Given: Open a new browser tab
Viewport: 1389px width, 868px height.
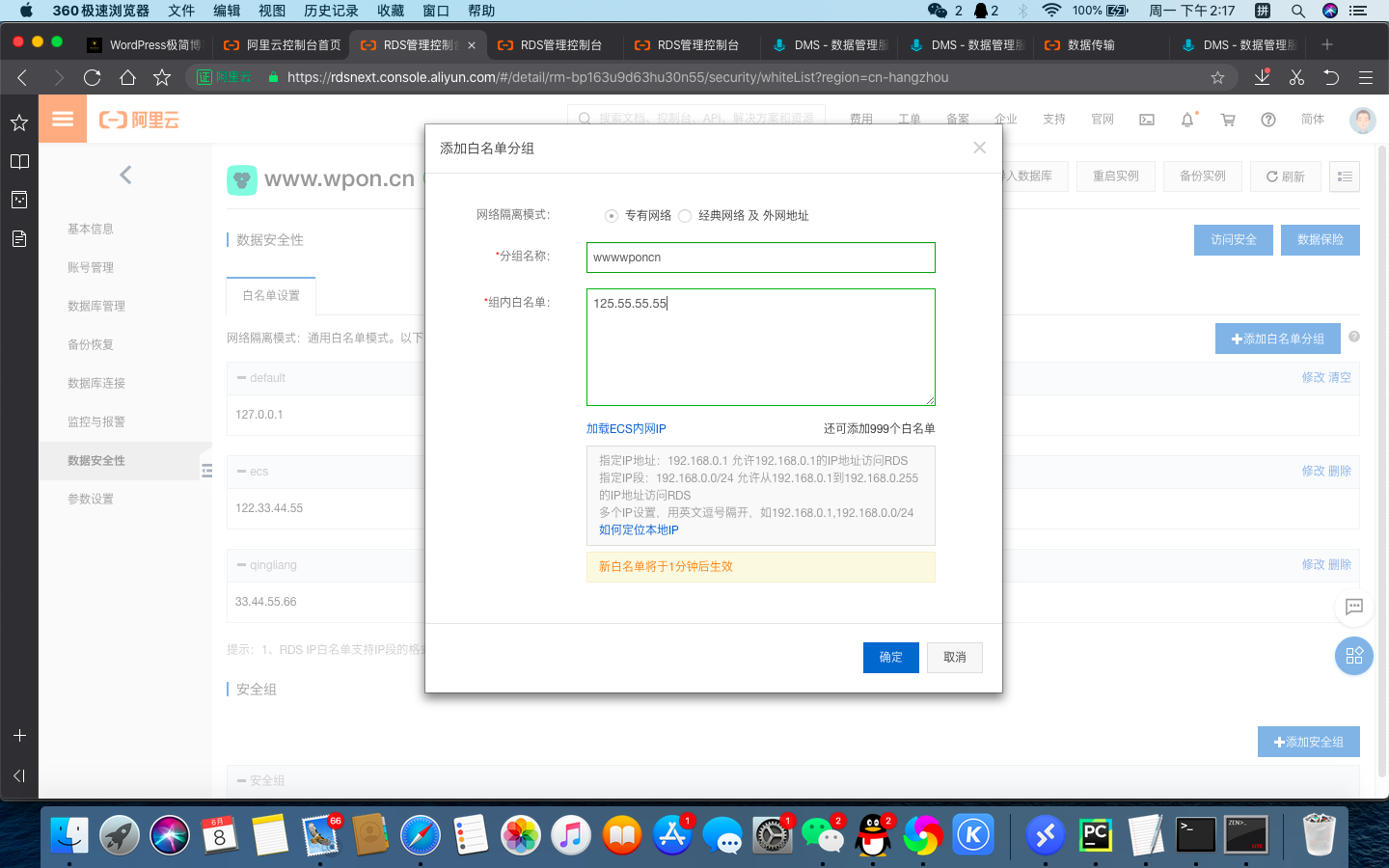Looking at the screenshot, I should pos(1327,44).
